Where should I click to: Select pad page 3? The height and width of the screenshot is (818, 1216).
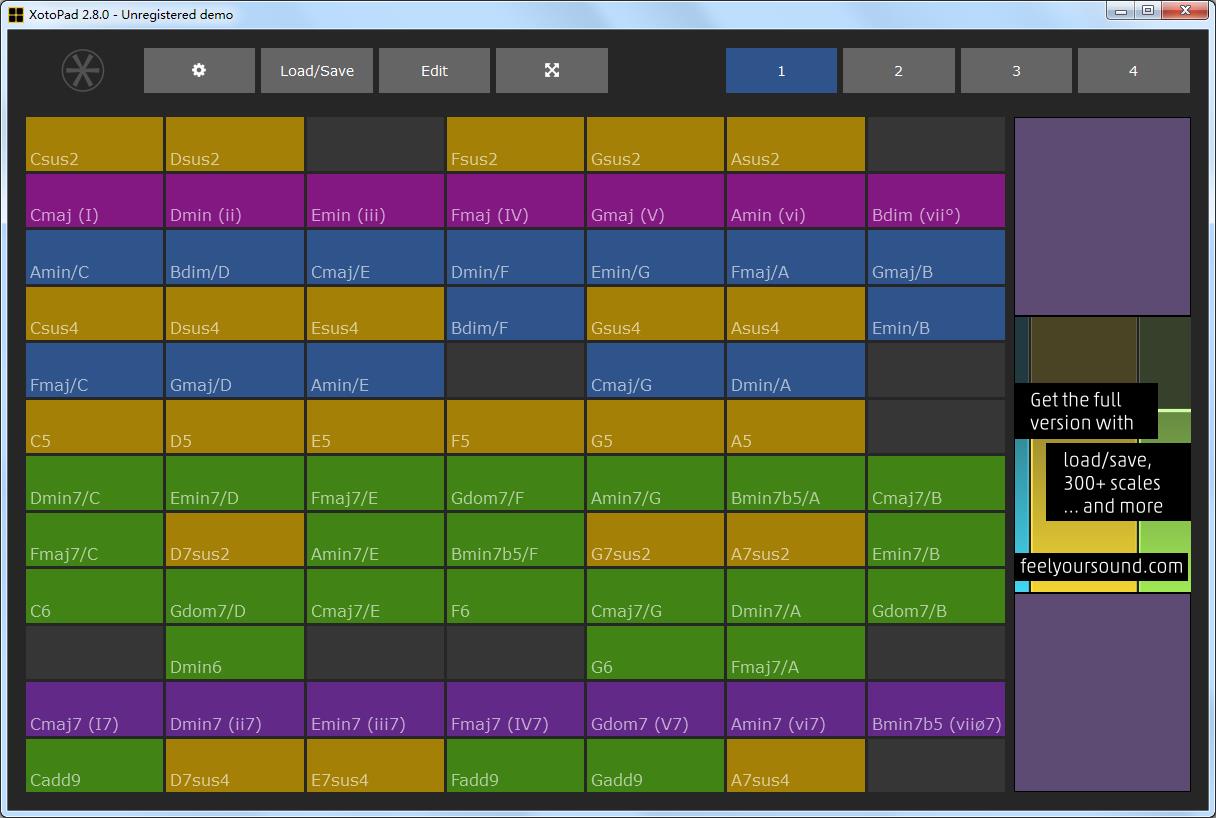(1016, 71)
